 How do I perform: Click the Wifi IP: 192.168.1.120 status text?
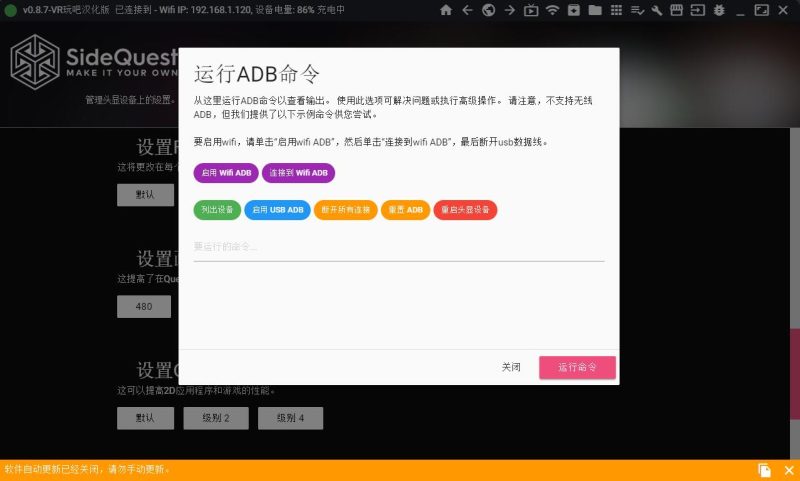(204, 10)
